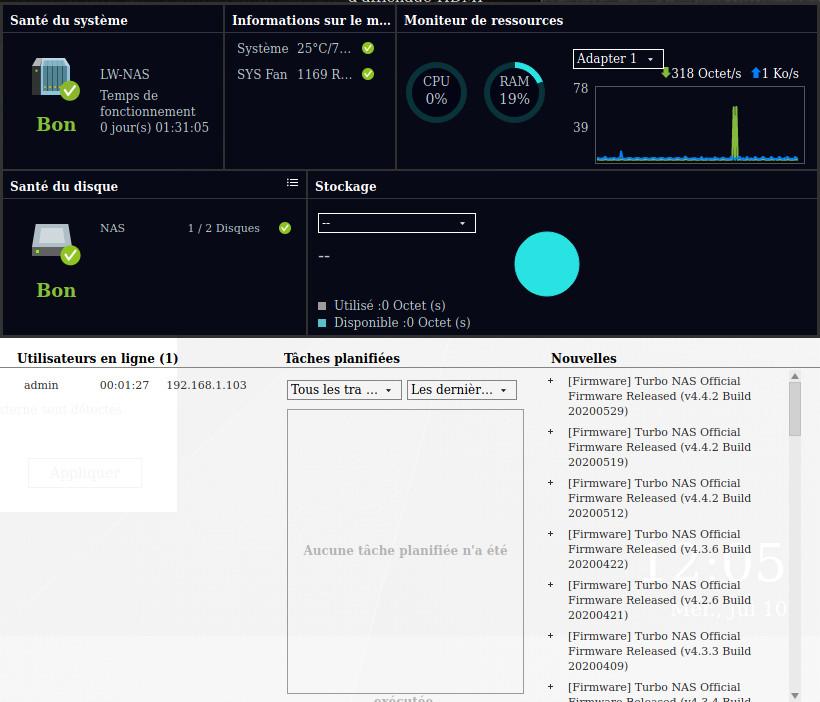This screenshot has width=820, height=702.
Task: Open the disk health list menu icon
Action: click(x=292, y=183)
